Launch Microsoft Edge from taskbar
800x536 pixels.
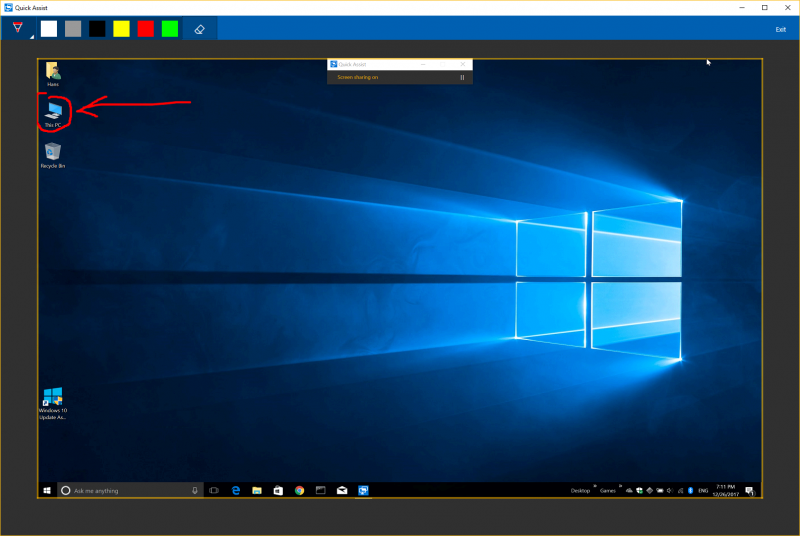[x=236, y=490]
